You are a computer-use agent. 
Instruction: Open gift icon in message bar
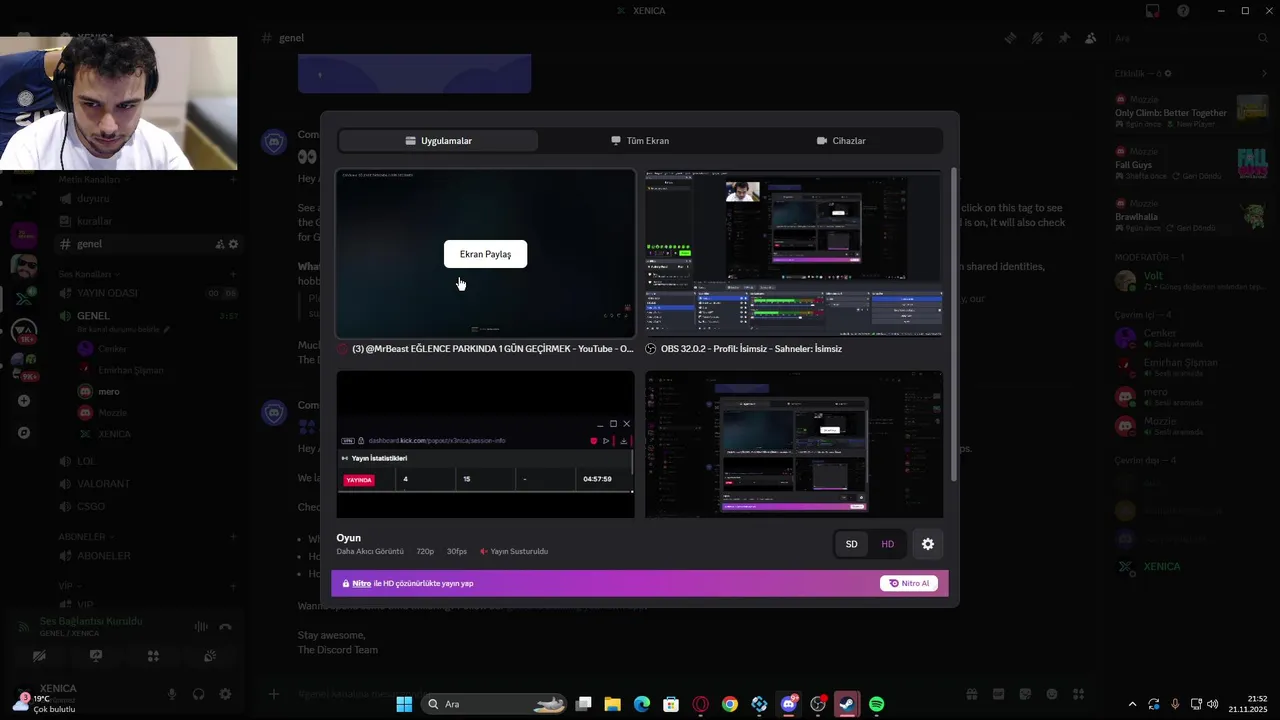[971, 694]
